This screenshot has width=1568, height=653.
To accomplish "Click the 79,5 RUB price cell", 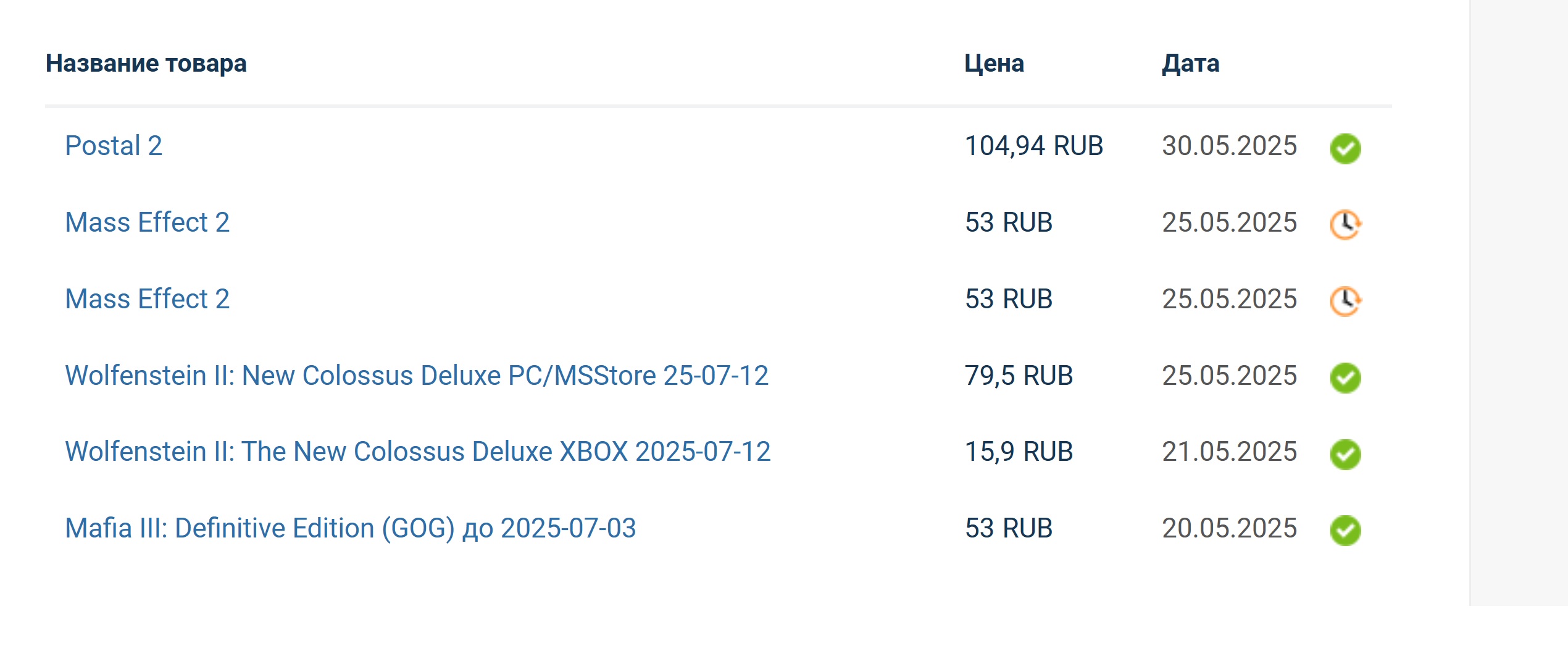I will coord(1019,376).
